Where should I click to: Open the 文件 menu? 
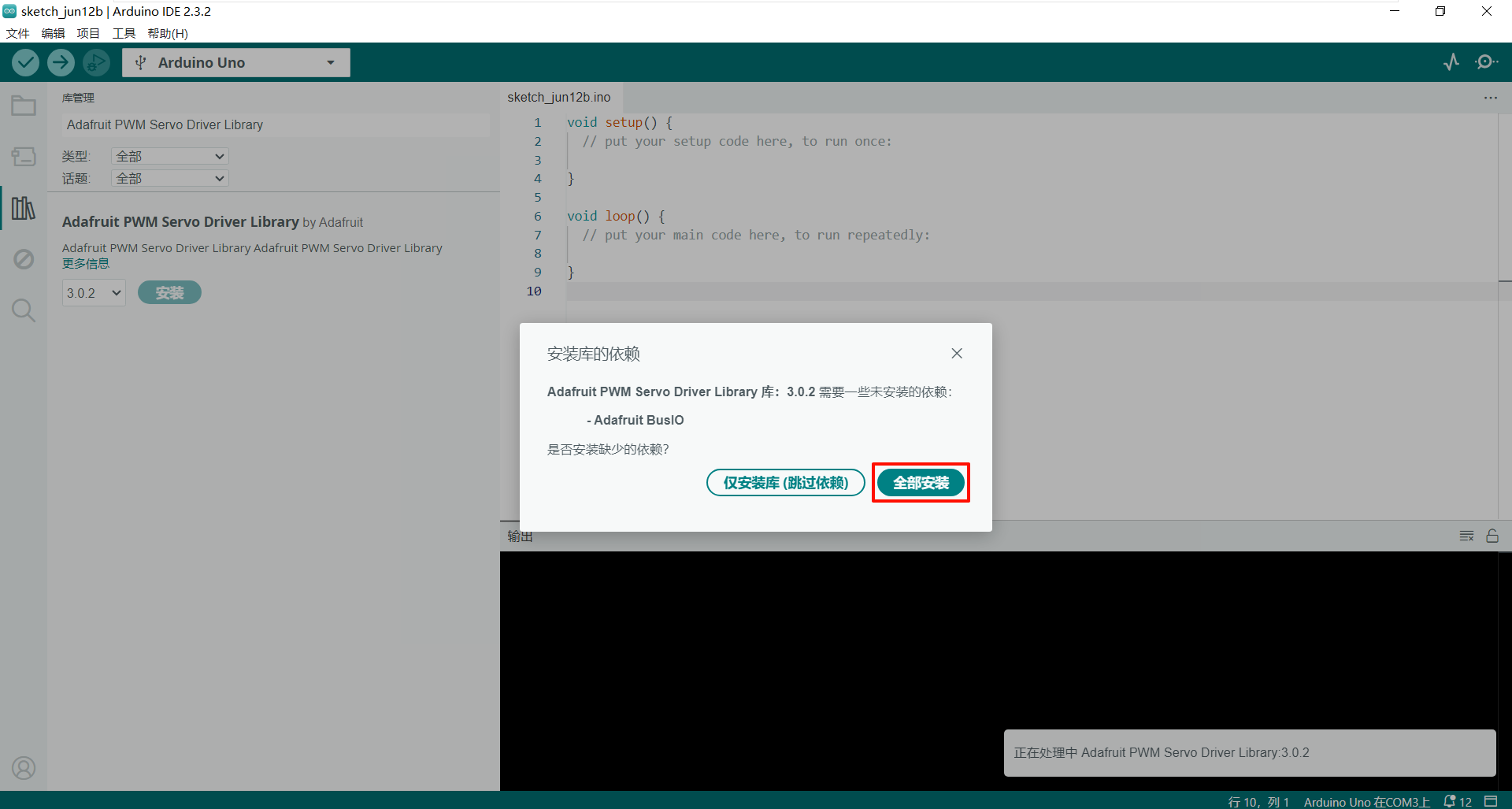[17, 33]
